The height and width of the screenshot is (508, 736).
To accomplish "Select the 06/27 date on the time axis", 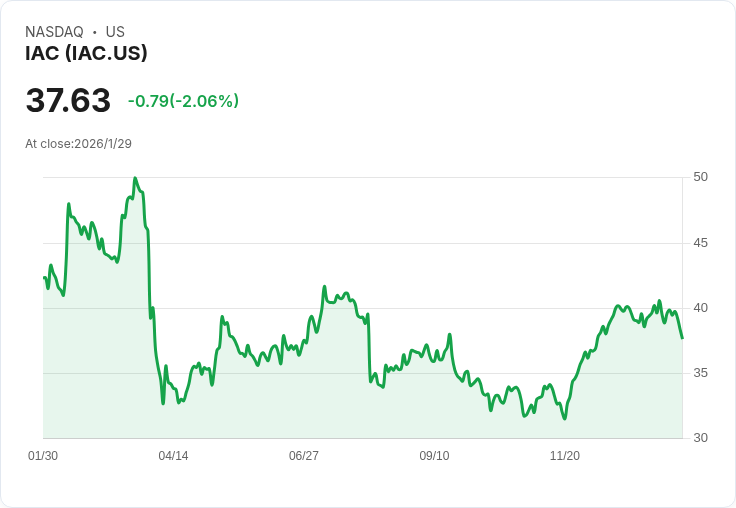I will [304, 456].
